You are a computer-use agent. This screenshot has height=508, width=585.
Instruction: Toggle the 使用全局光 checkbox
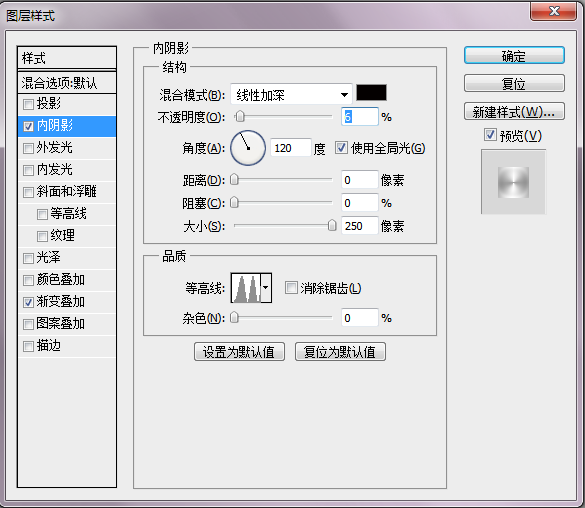341,147
